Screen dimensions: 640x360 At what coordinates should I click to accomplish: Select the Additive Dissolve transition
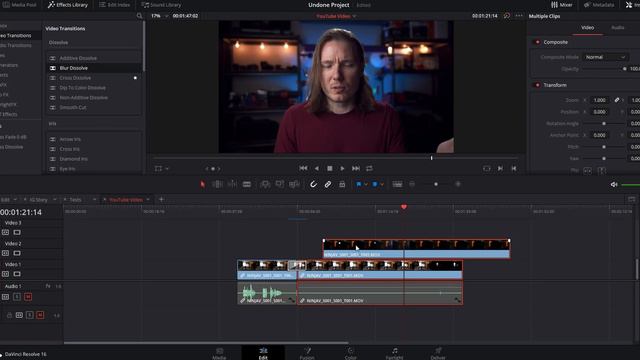point(94,58)
